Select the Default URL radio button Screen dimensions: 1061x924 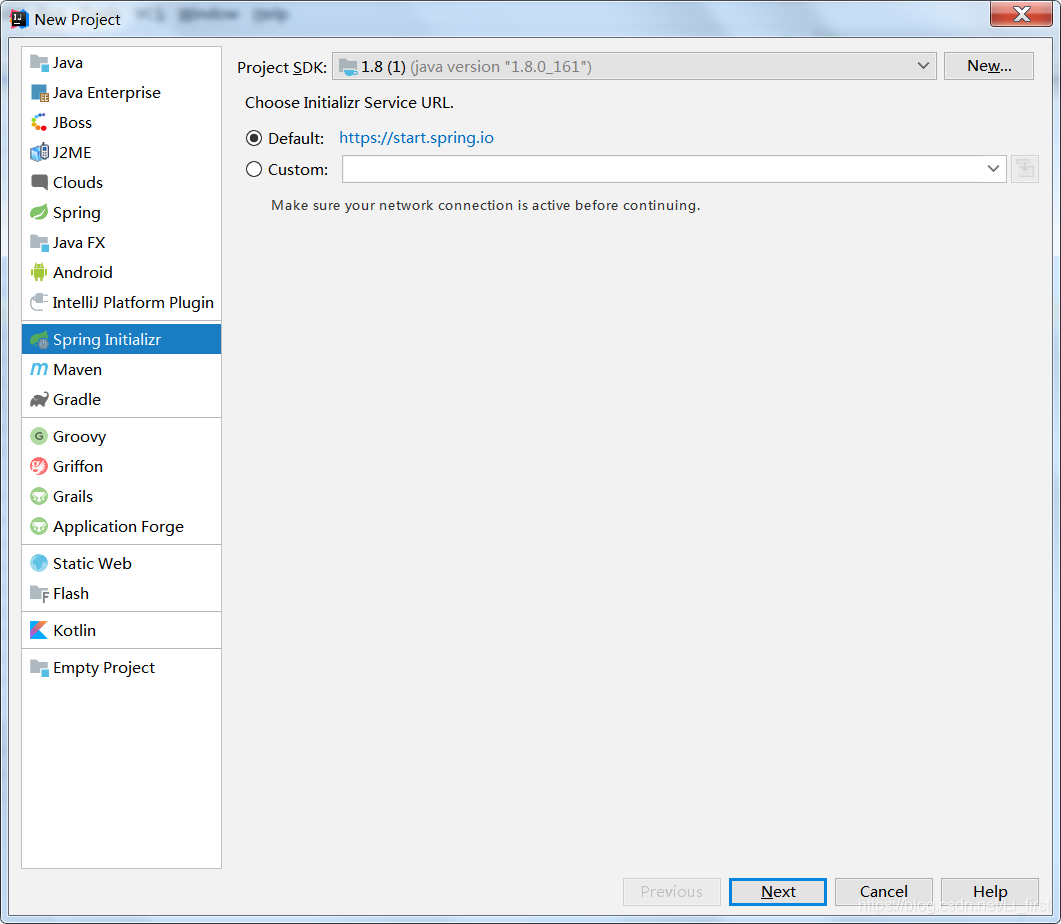254,138
